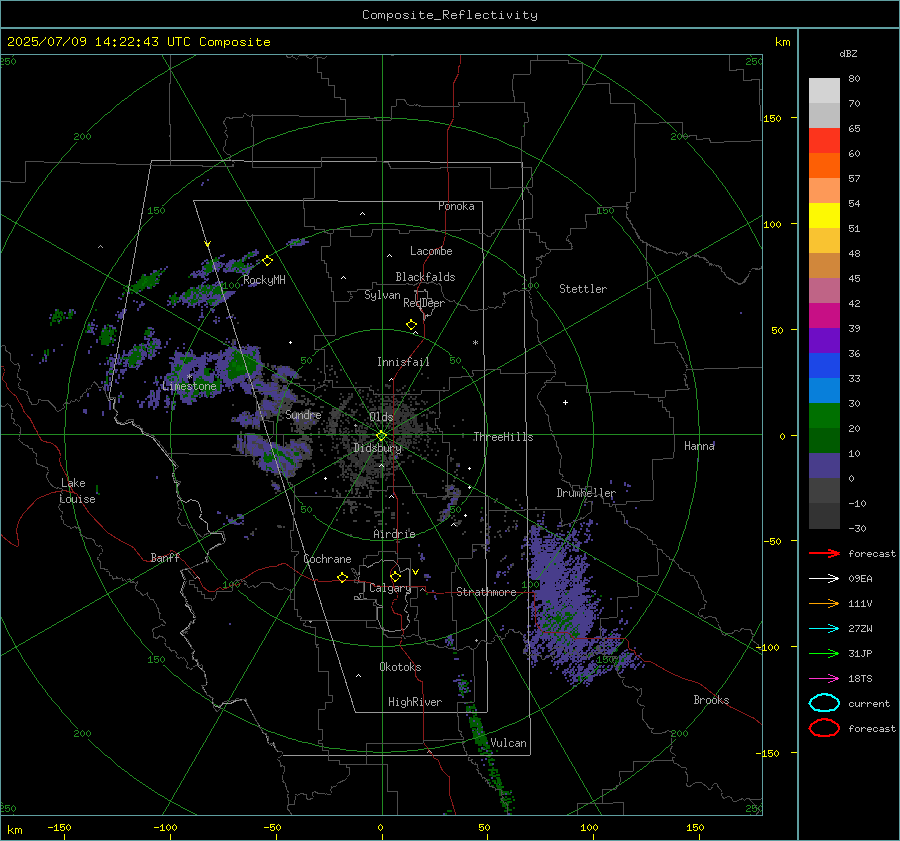Select the bright green 30 dBZ swatch
The image size is (900, 841).
point(824,415)
